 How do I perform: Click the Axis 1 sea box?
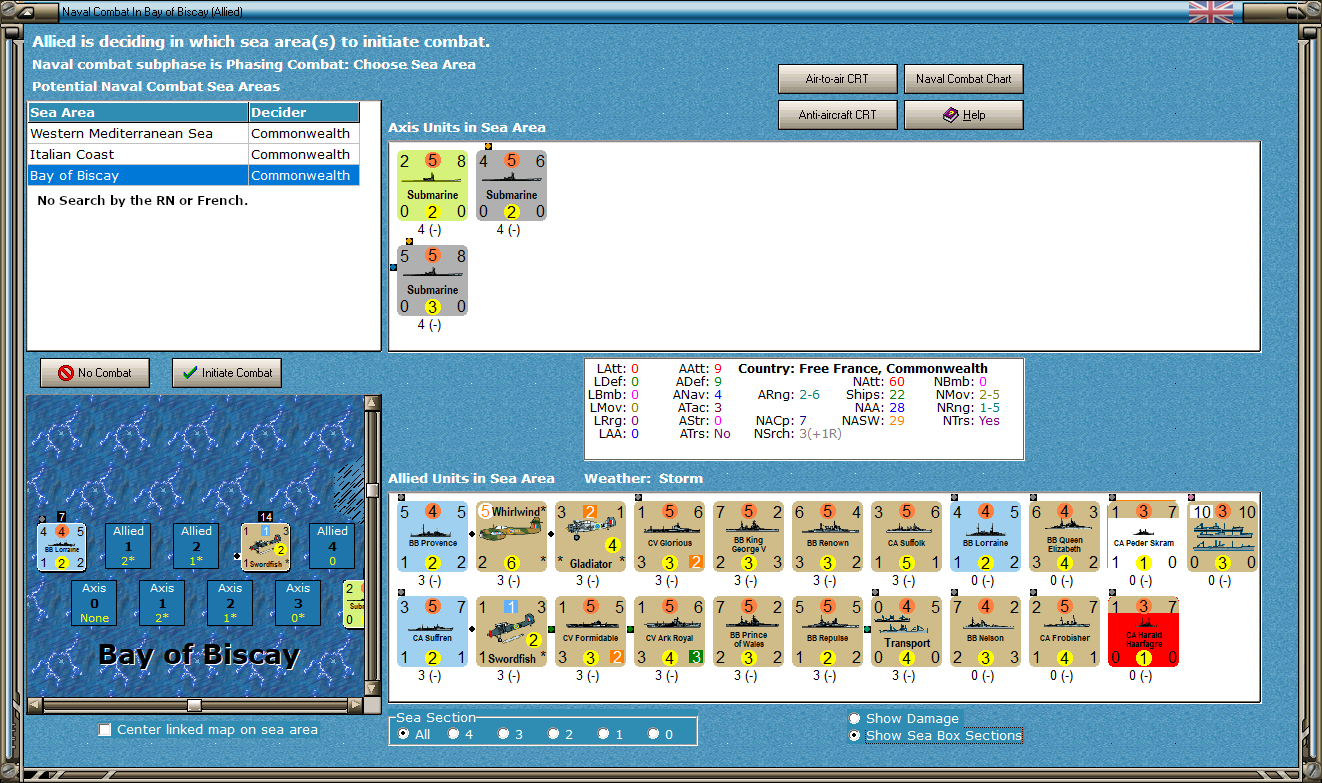pos(162,603)
